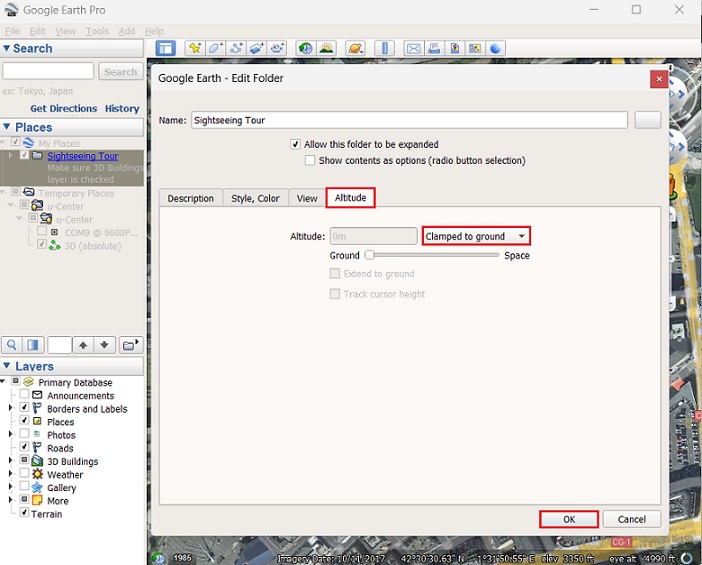
Task: Uncheck Allow this folder to be expanded
Action: pos(295,145)
